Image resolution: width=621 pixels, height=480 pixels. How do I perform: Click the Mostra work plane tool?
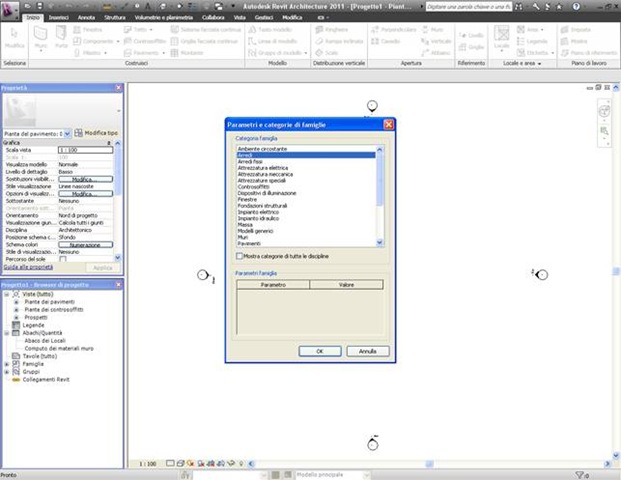pos(574,41)
